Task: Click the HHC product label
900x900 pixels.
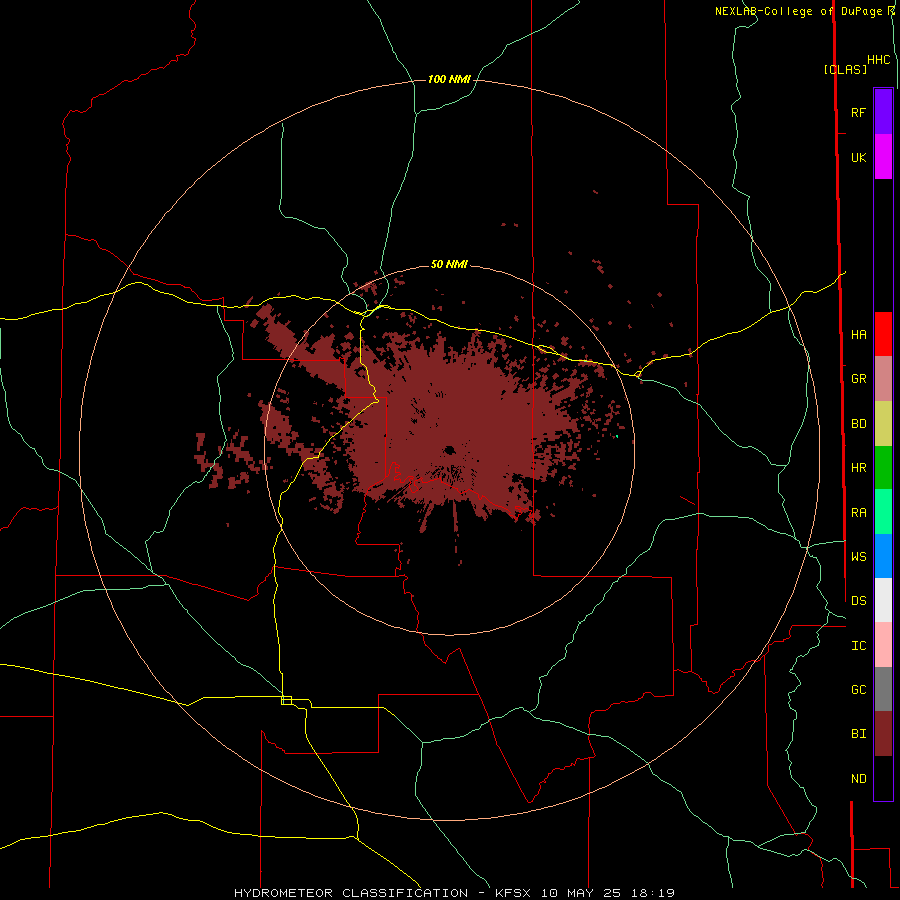Action: [x=879, y=60]
